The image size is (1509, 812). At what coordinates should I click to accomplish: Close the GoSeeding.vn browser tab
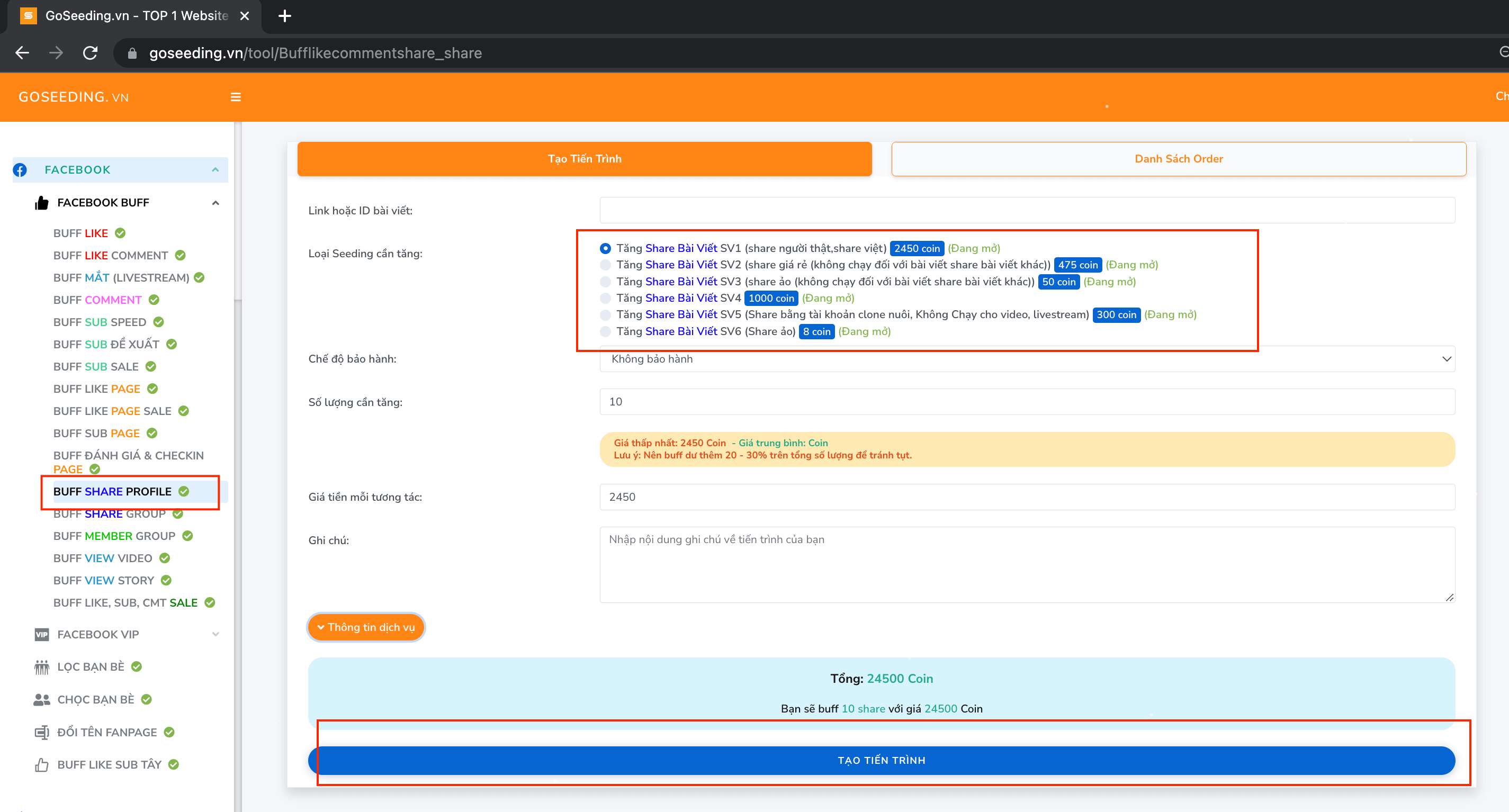(245, 16)
